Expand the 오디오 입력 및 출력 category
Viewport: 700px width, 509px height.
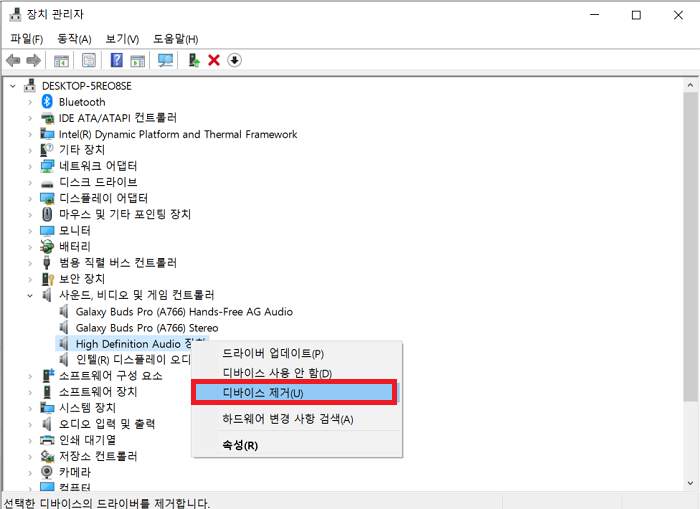pyautogui.click(x=30, y=424)
